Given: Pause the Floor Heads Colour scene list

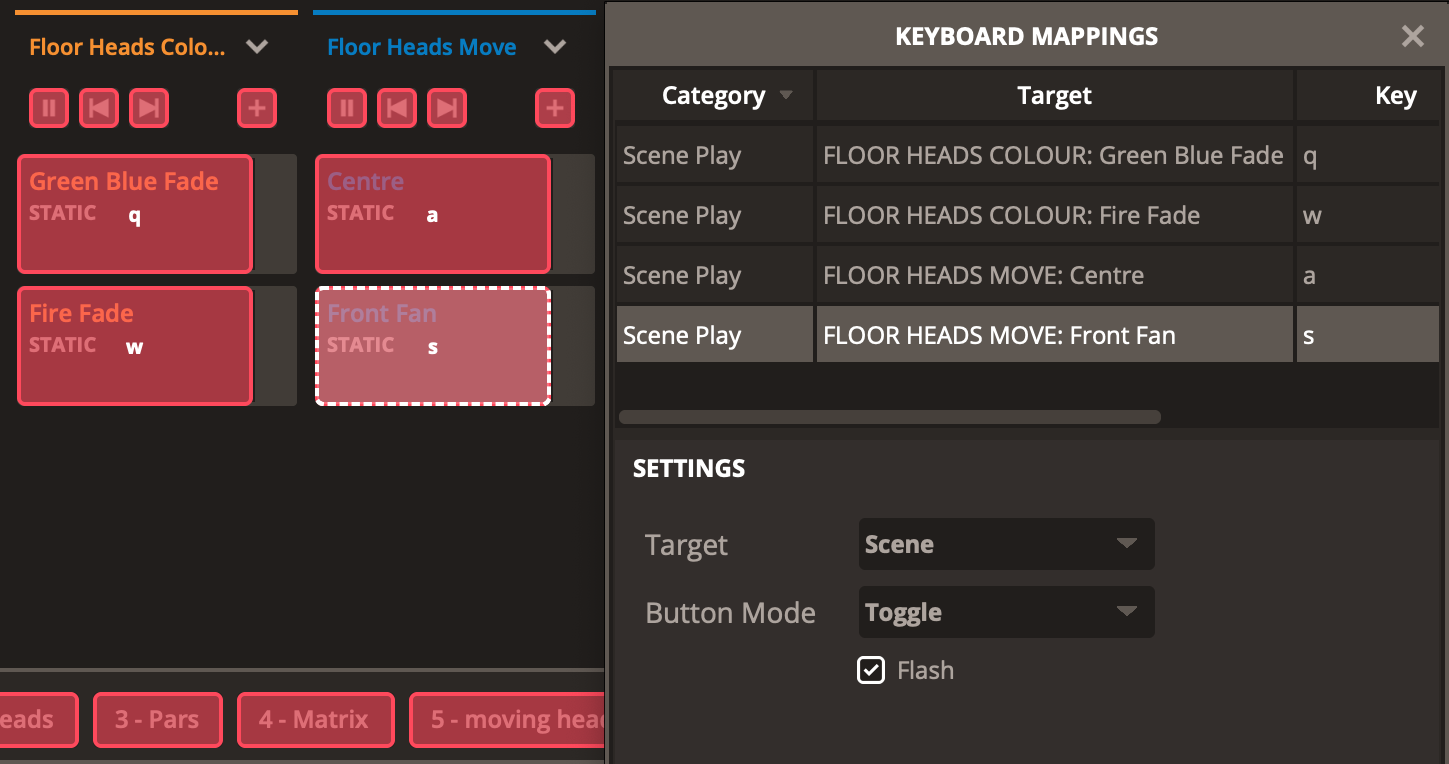Looking at the screenshot, I should point(49,108).
